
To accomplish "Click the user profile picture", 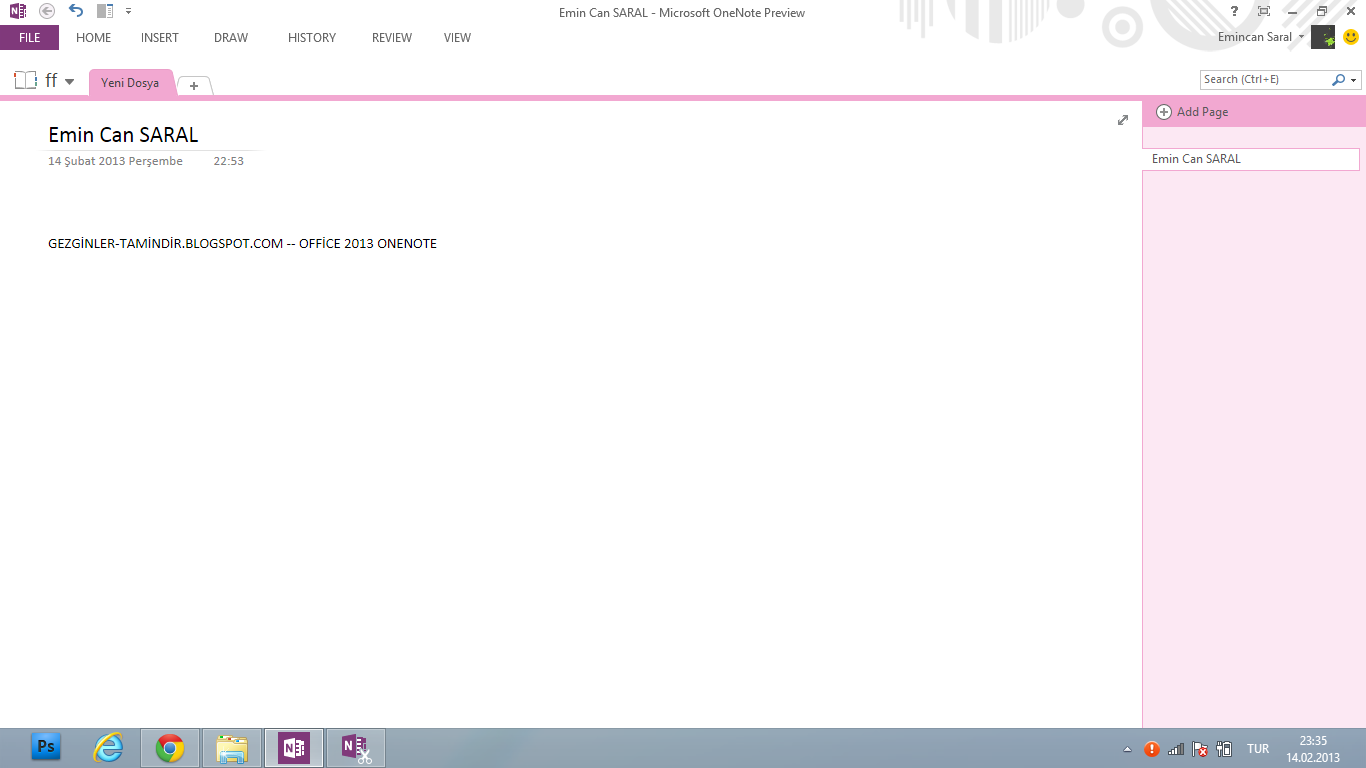I will 1323,37.
